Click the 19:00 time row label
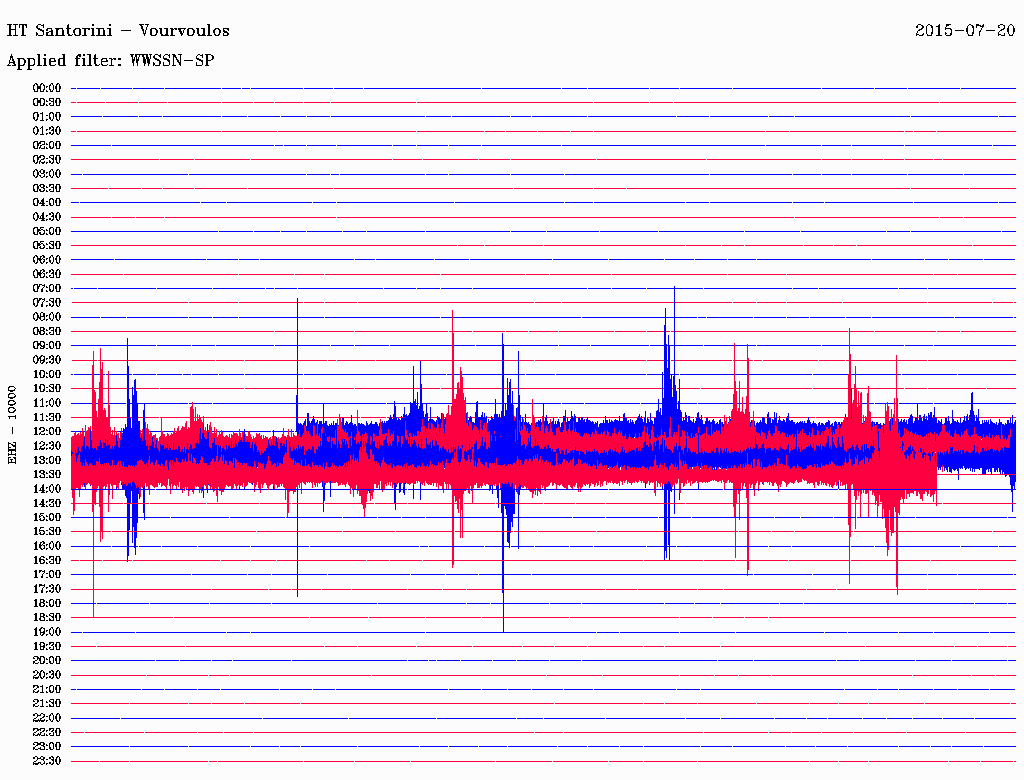1024x780 pixels. tap(47, 632)
